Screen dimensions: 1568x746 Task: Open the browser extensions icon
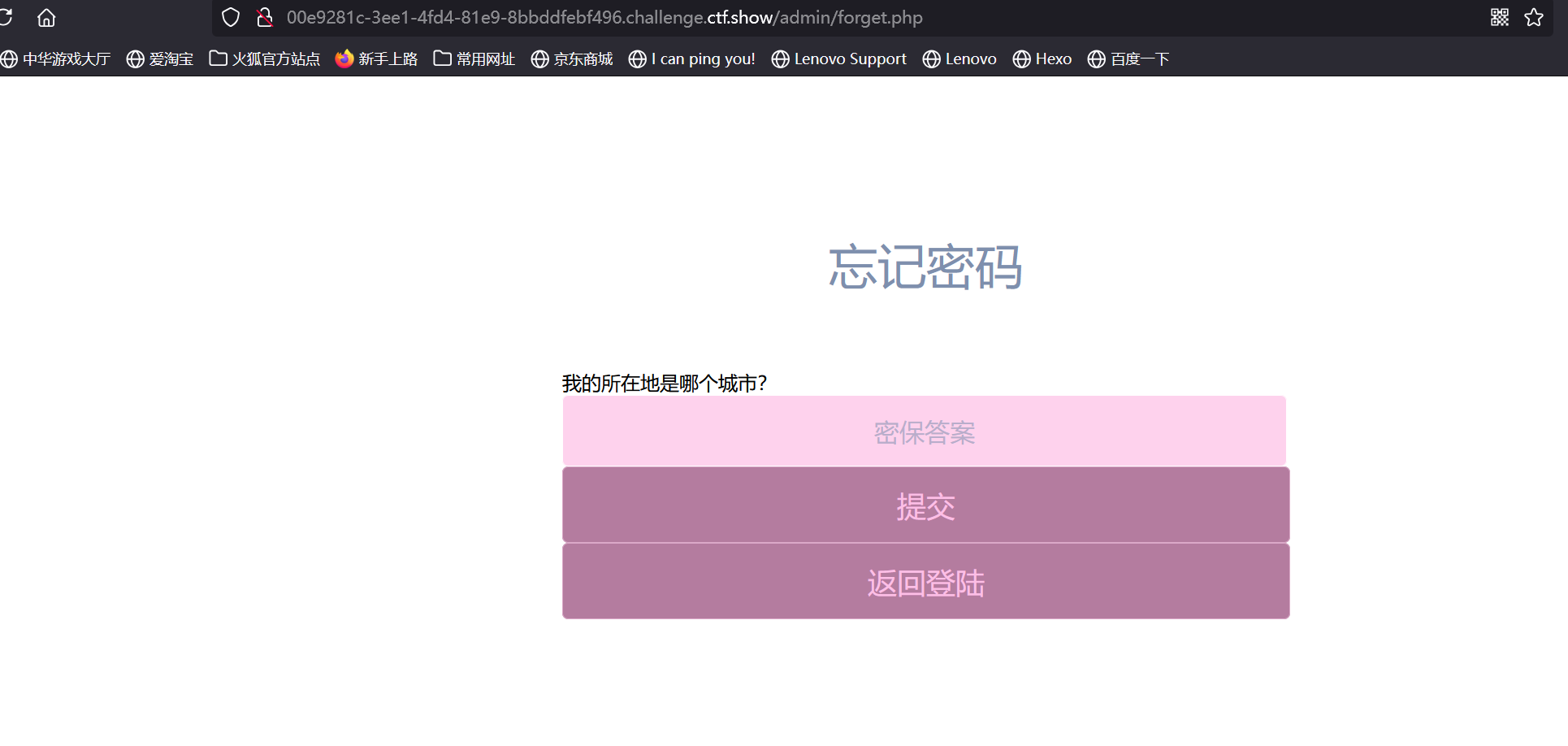click(x=1499, y=16)
